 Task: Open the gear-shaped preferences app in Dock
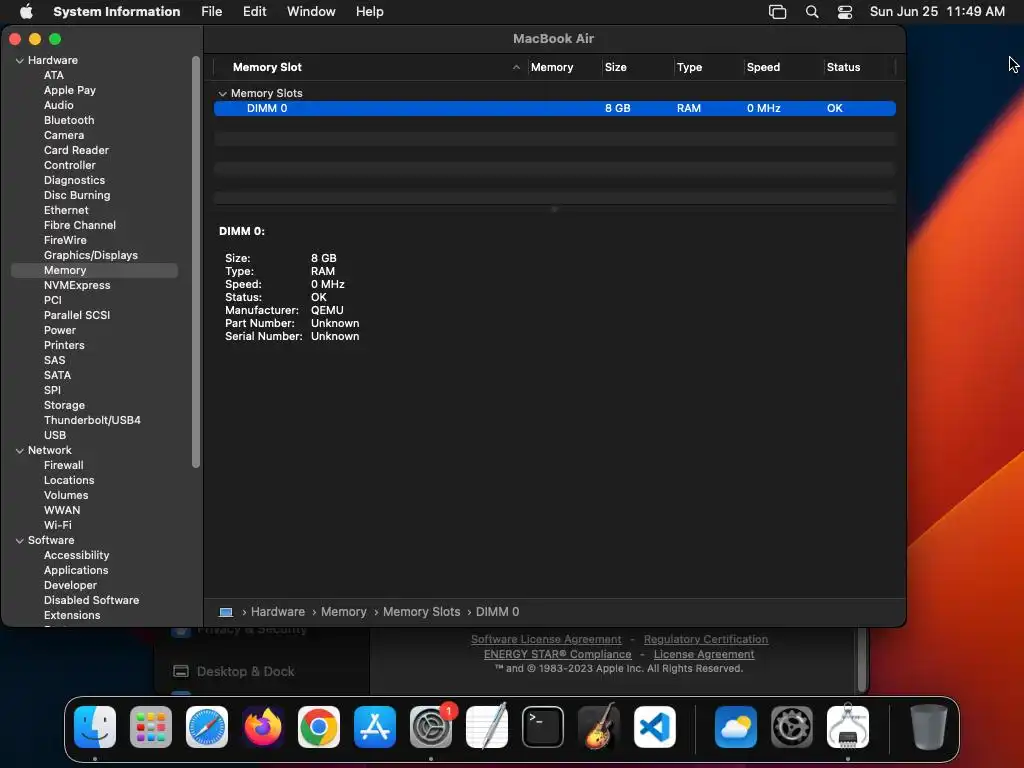click(x=792, y=727)
